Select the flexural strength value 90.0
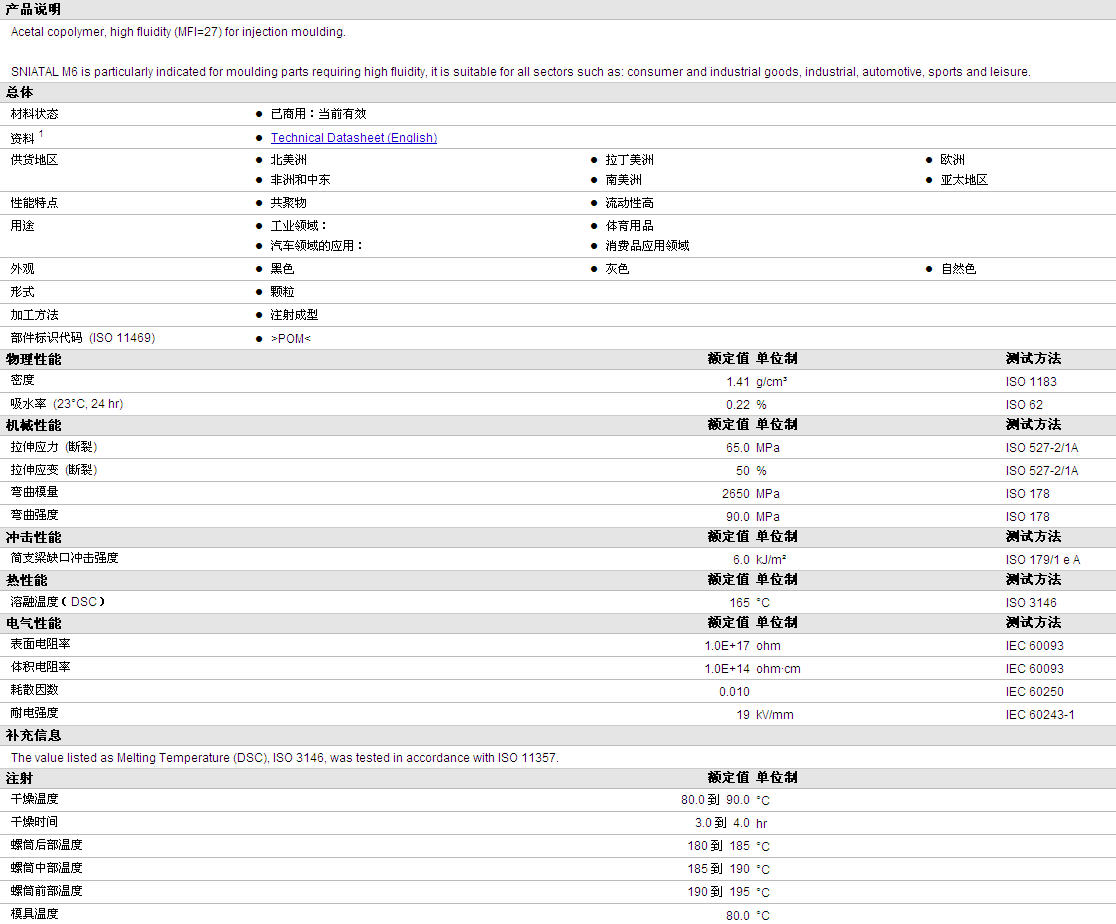Viewport: 1116px width, 924px height. [737, 517]
